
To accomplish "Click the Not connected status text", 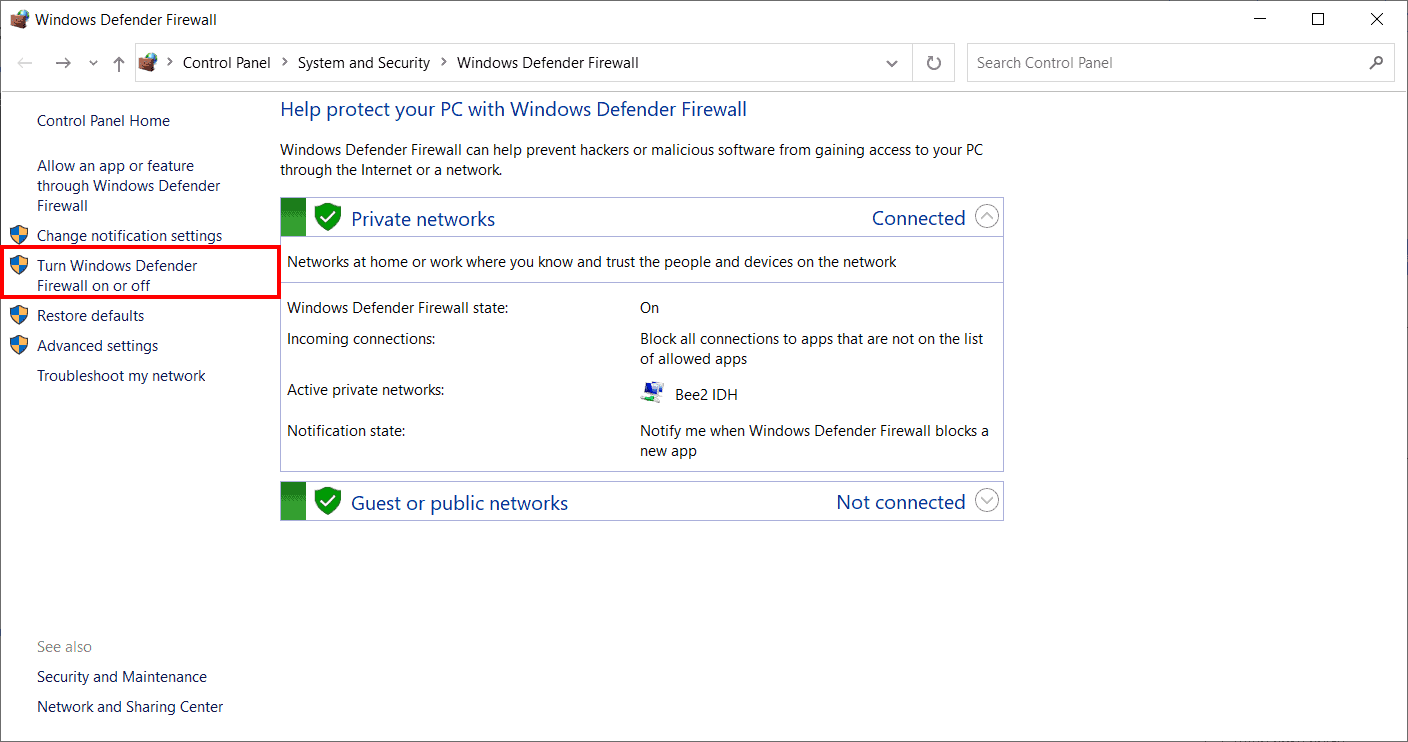I will (900, 502).
